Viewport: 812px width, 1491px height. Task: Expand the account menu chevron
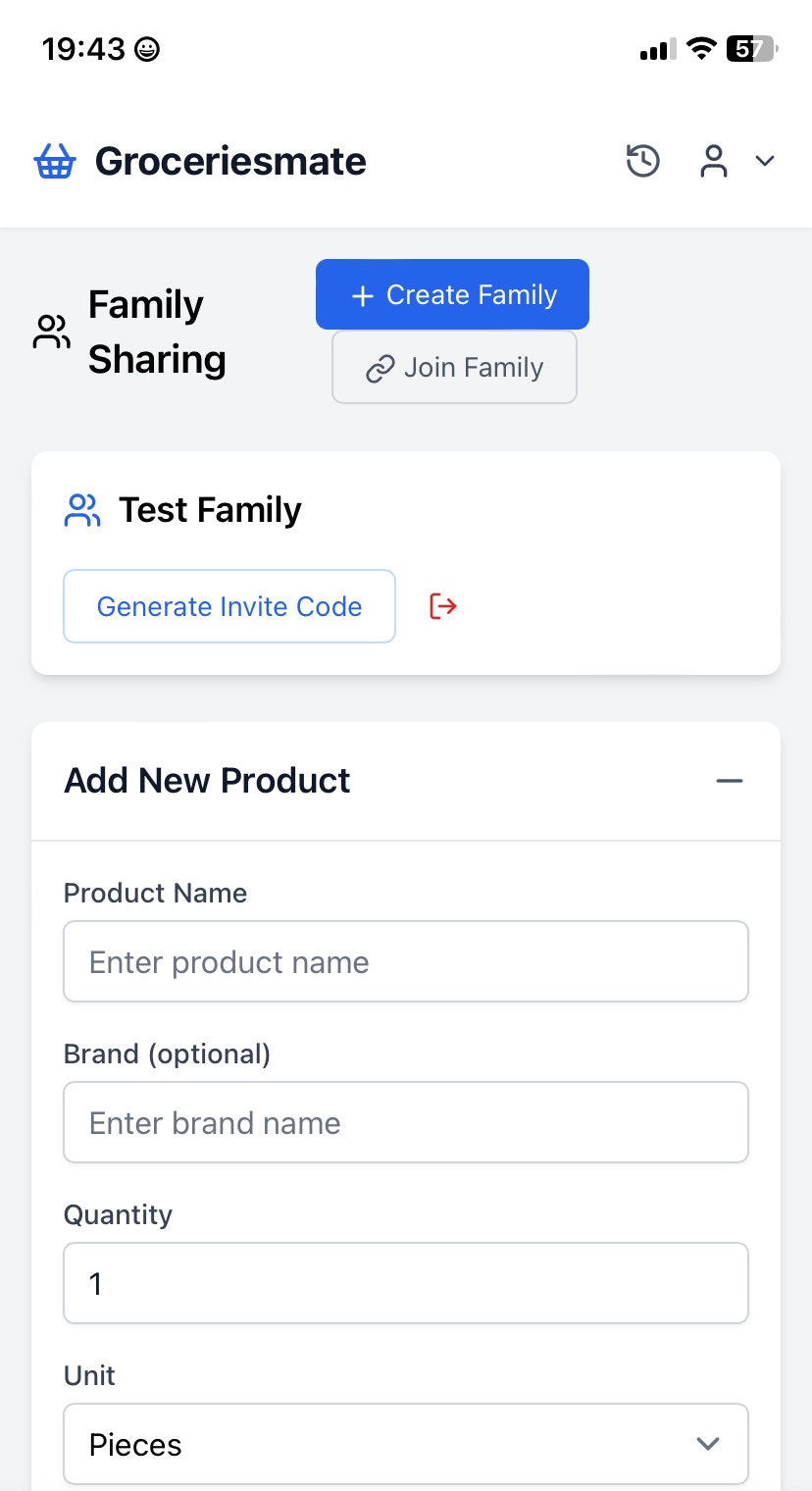(x=765, y=161)
